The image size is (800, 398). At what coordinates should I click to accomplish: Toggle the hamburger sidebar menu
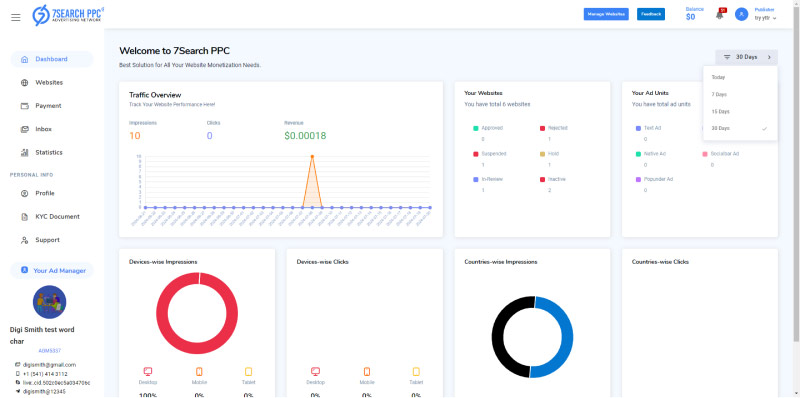click(x=16, y=17)
